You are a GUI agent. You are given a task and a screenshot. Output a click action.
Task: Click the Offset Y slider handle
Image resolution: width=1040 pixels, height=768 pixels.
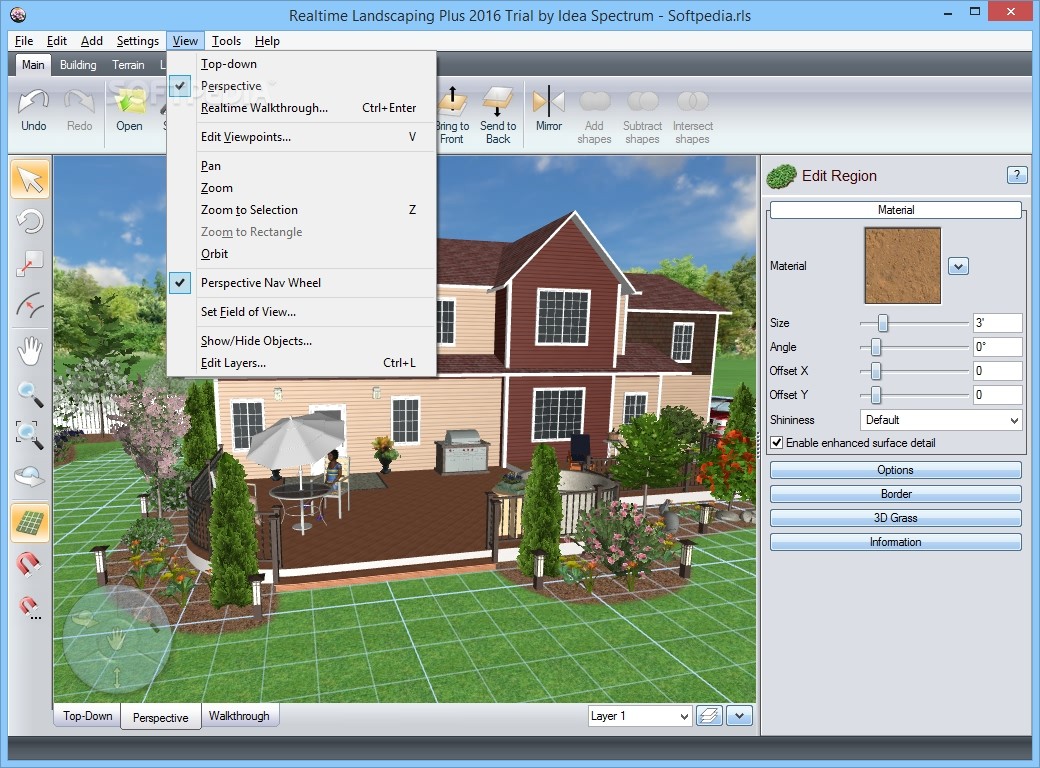coord(876,395)
